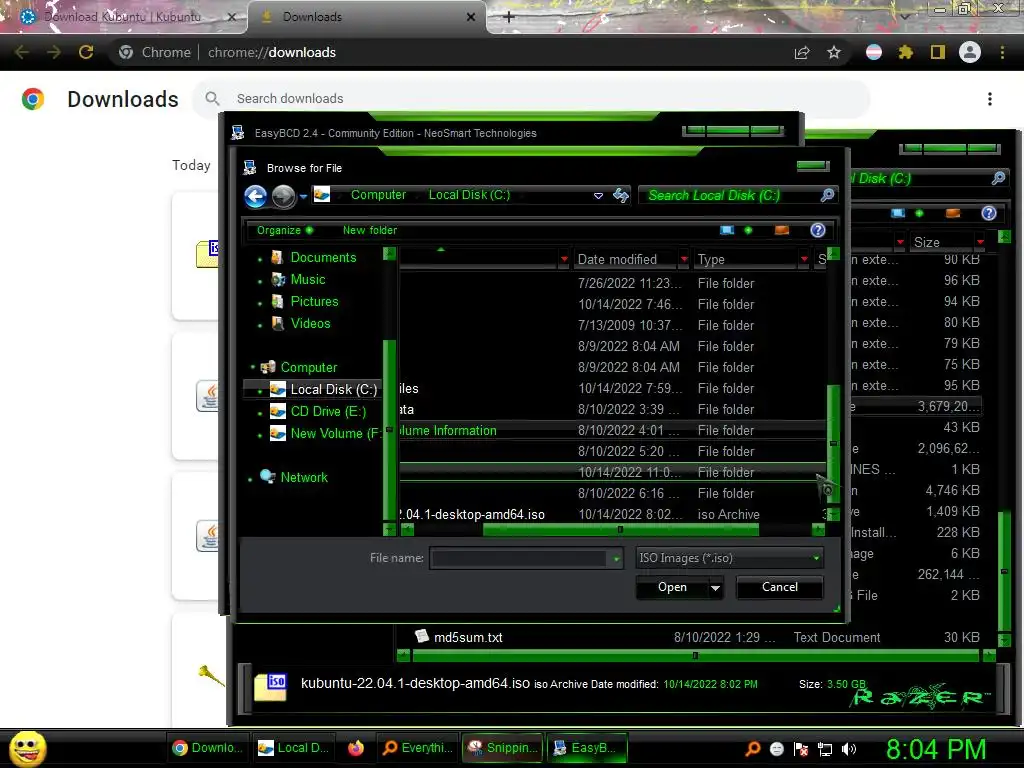1024x768 pixels.
Task: Click Local Disk (C:) in address breadcrumb
Action: click(x=469, y=195)
